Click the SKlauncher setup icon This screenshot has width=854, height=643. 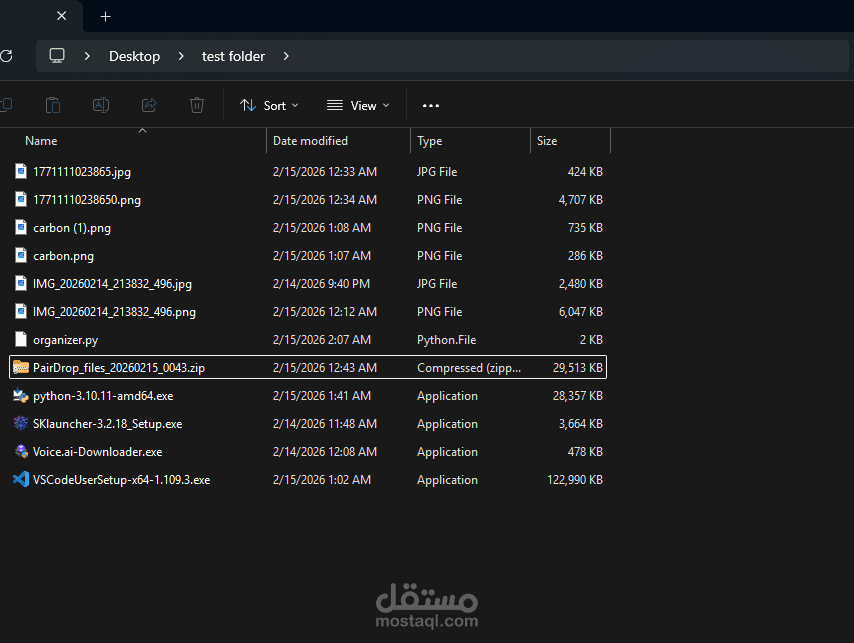[21, 424]
